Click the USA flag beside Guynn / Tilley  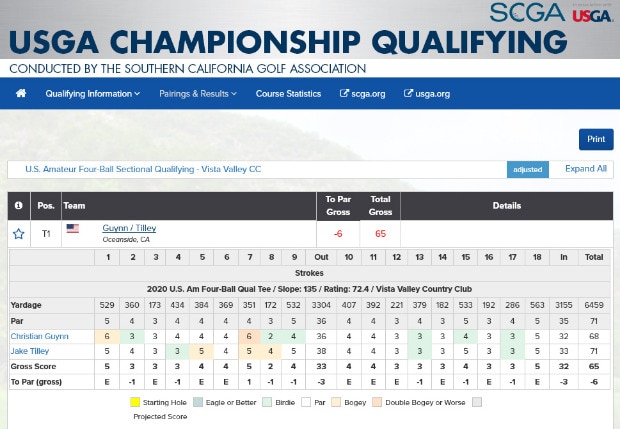pyautogui.click(x=72, y=229)
